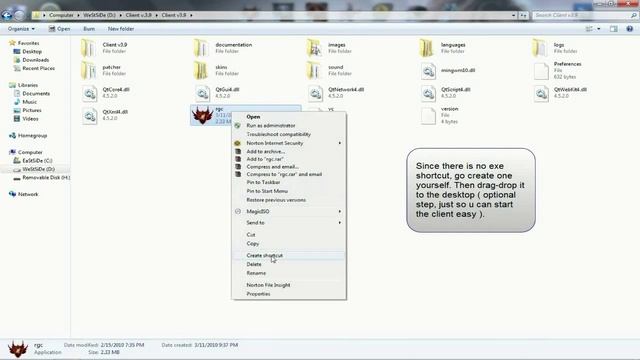Click the refresh button beside address bar
Image resolution: width=640 pixels, height=360 pixels.
(x=523, y=15)
